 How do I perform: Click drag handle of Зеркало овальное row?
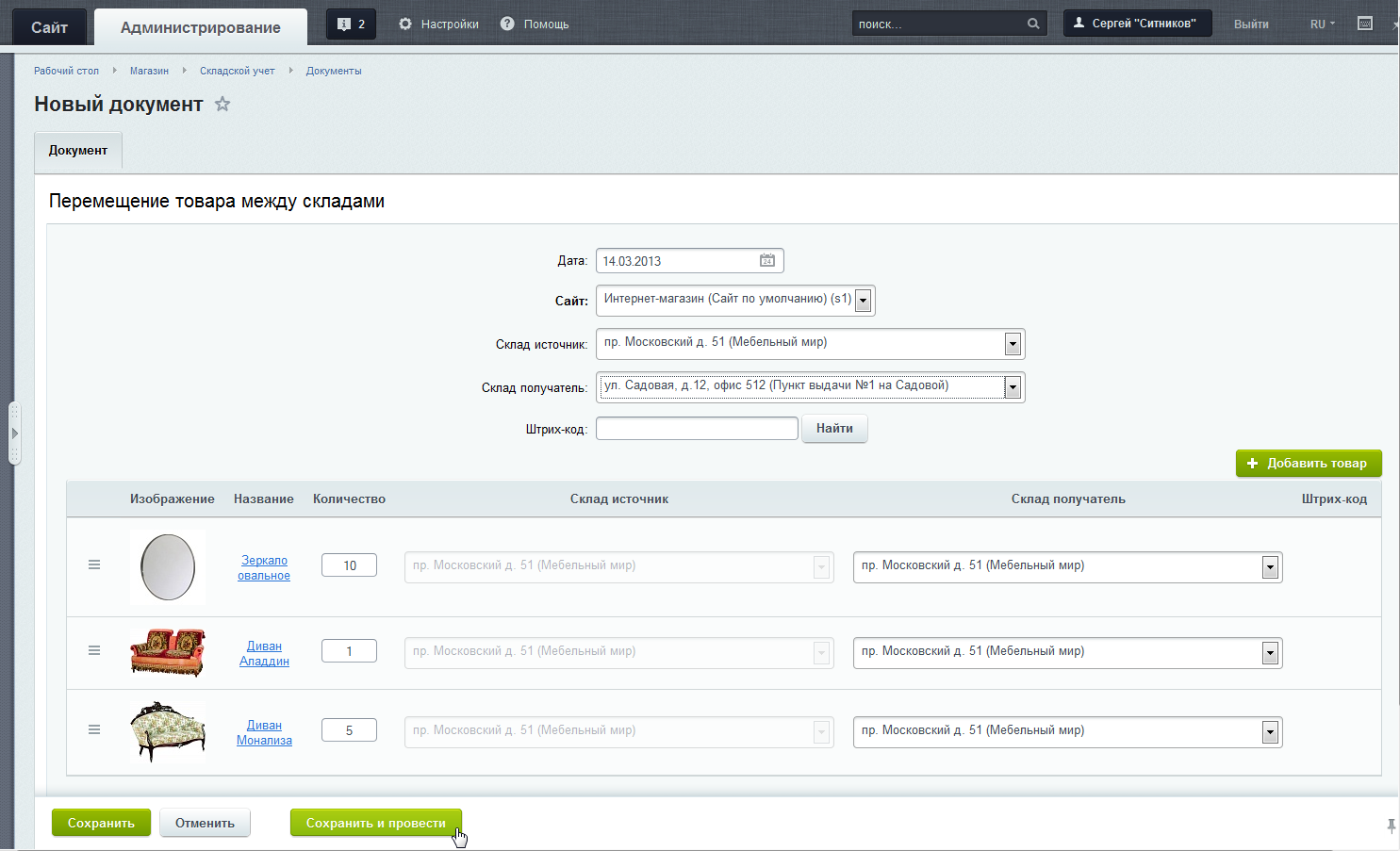click(x=94, y=565)
